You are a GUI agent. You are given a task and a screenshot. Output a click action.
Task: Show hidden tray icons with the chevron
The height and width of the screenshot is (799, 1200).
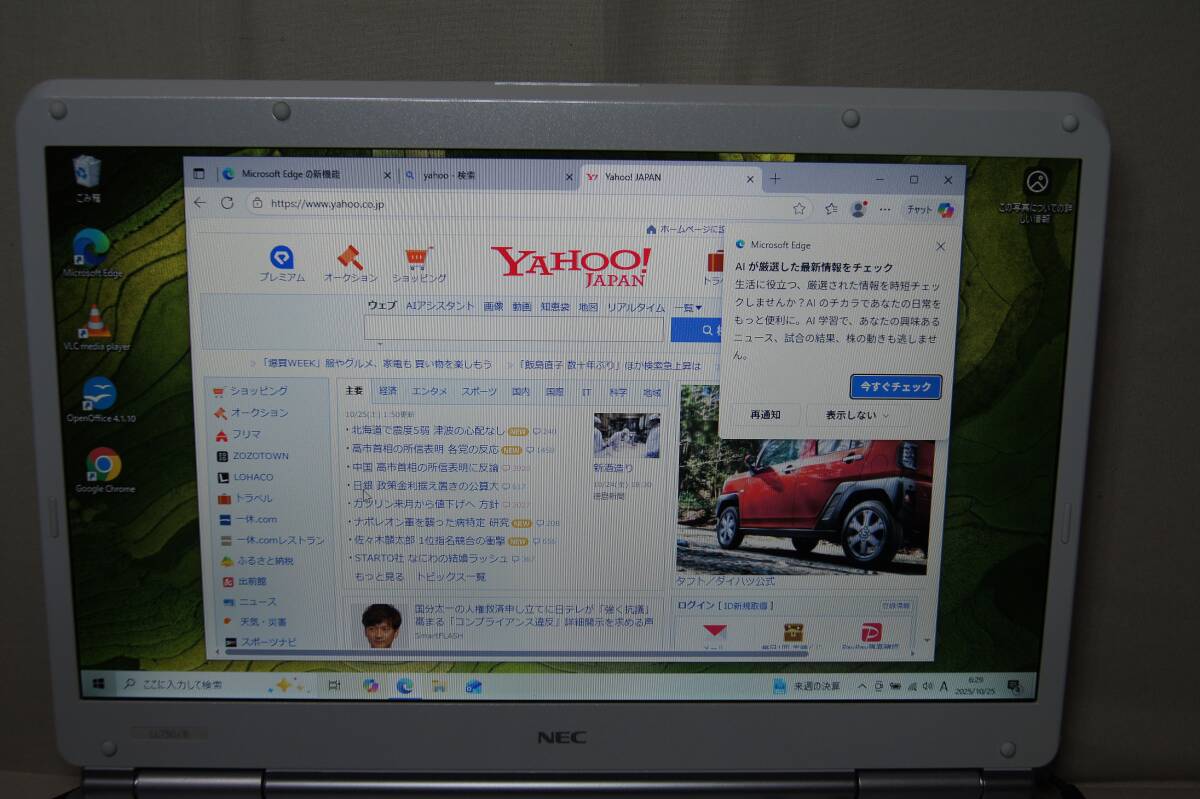click(x=862, y=686)
